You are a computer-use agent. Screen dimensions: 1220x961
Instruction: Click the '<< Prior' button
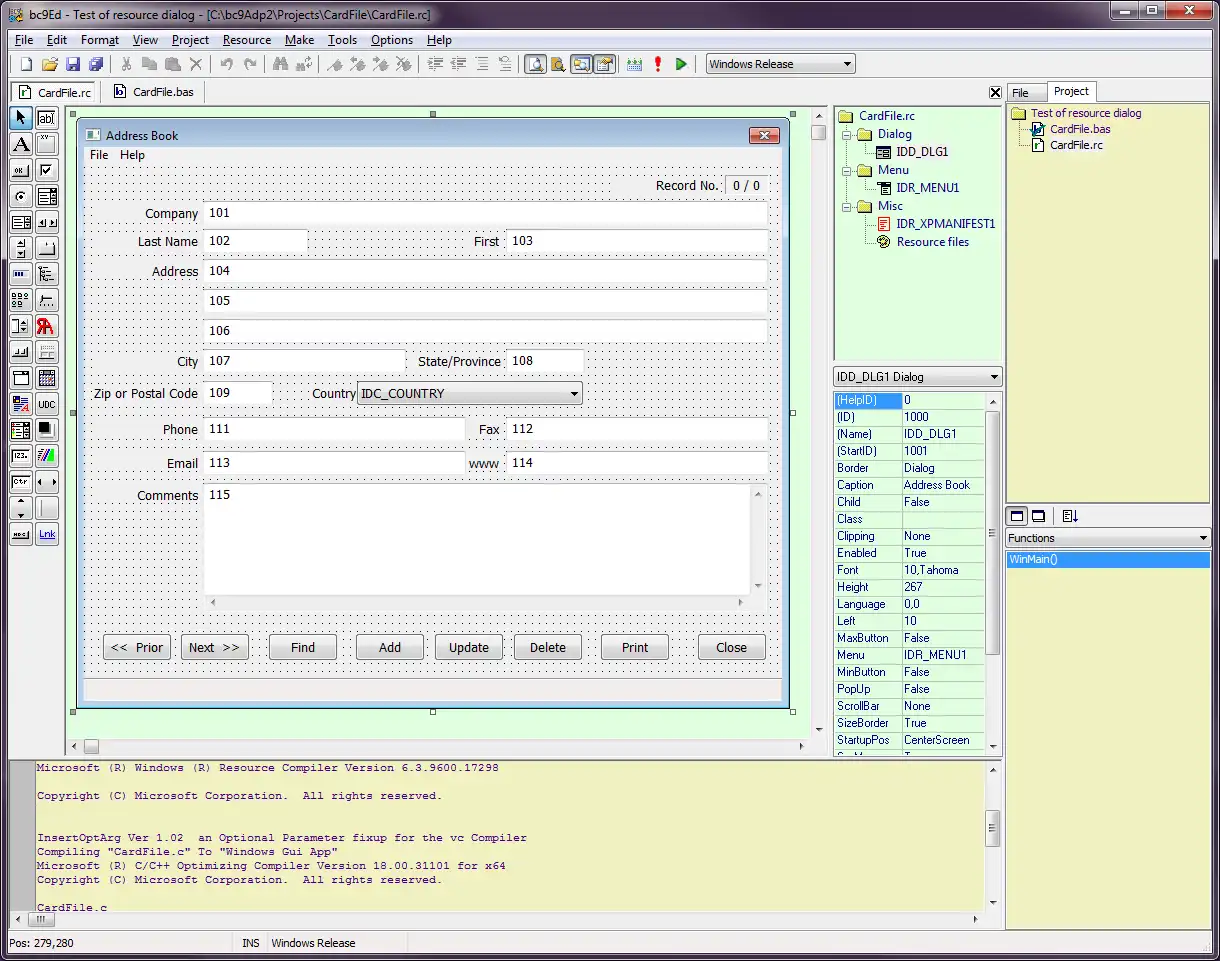point(137,647)
